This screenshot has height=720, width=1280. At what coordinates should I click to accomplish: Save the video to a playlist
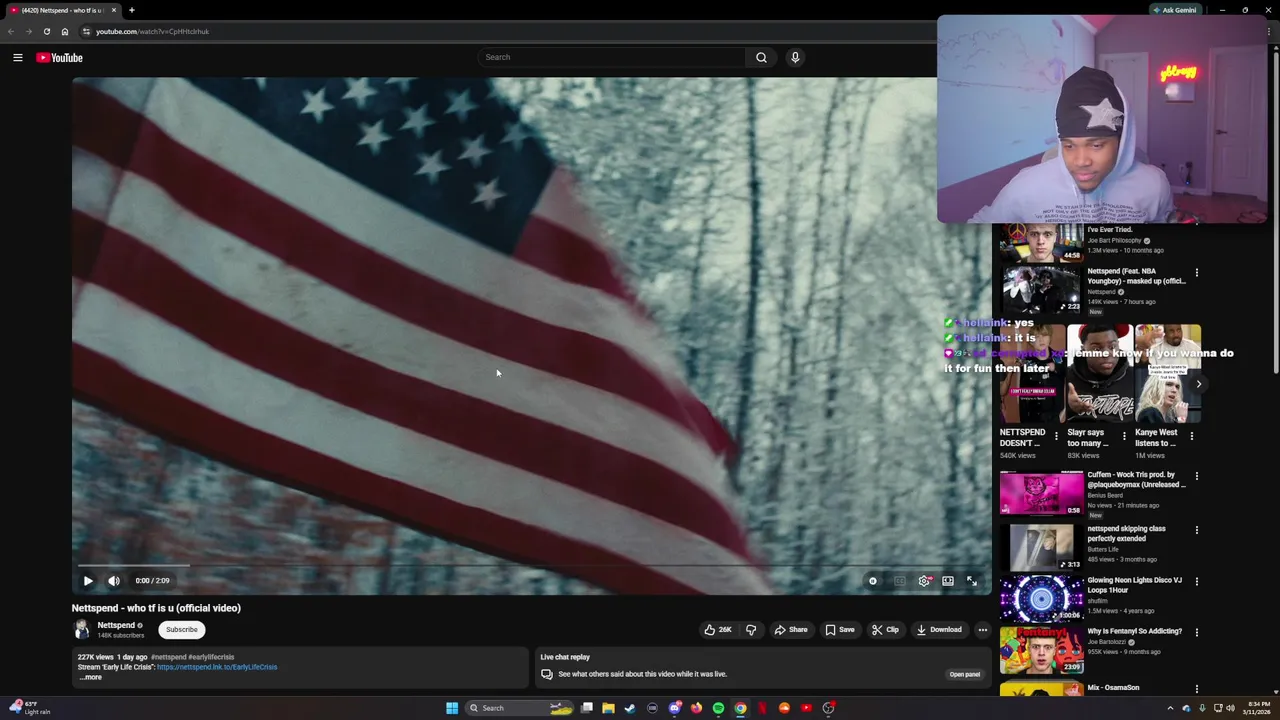840,630
